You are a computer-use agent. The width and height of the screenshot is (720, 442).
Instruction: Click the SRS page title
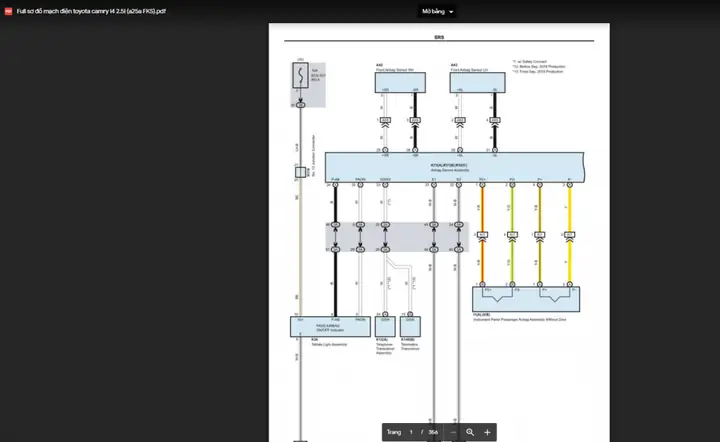[439, 37]
